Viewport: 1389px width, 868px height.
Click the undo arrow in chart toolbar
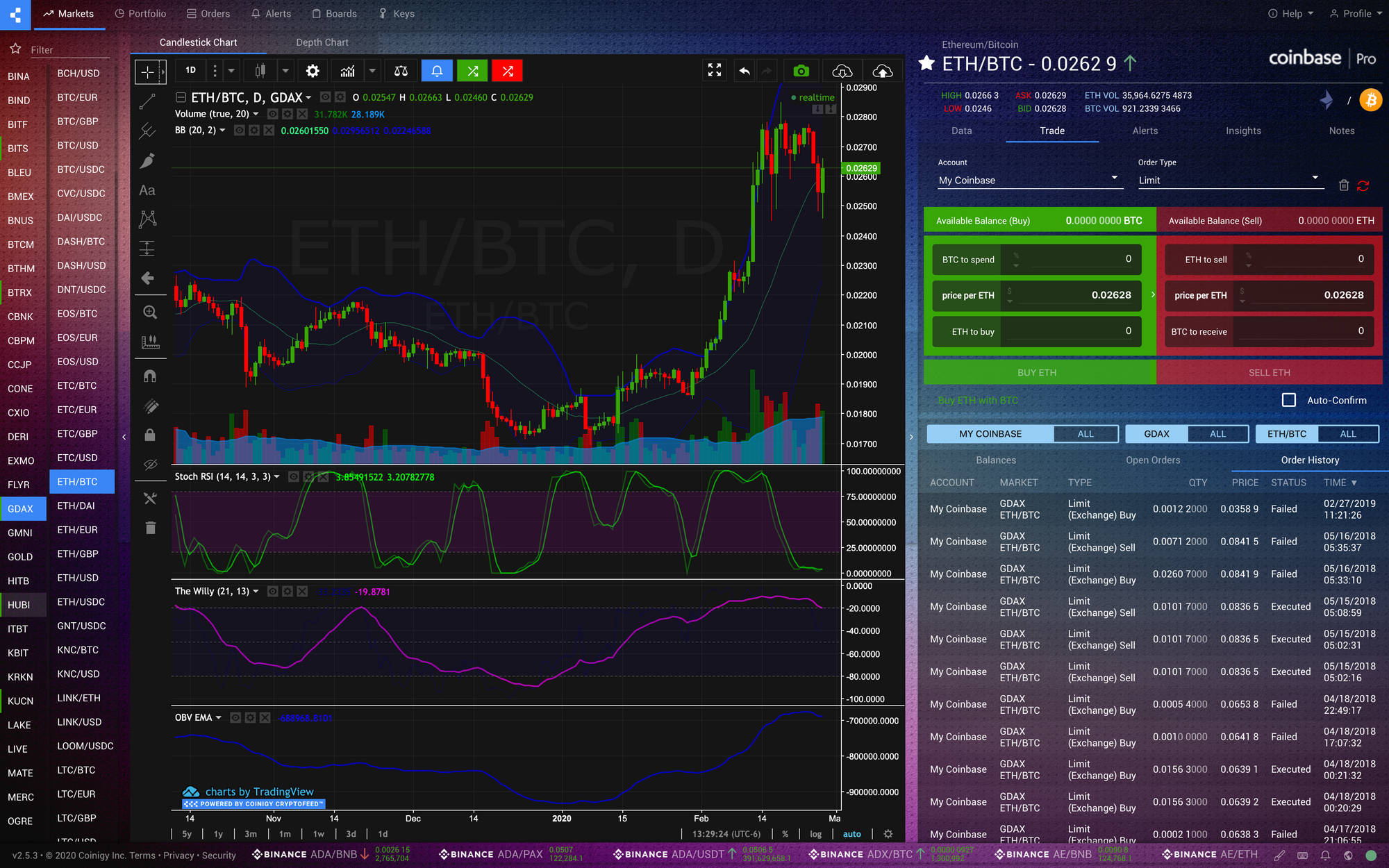pos(745,71)
